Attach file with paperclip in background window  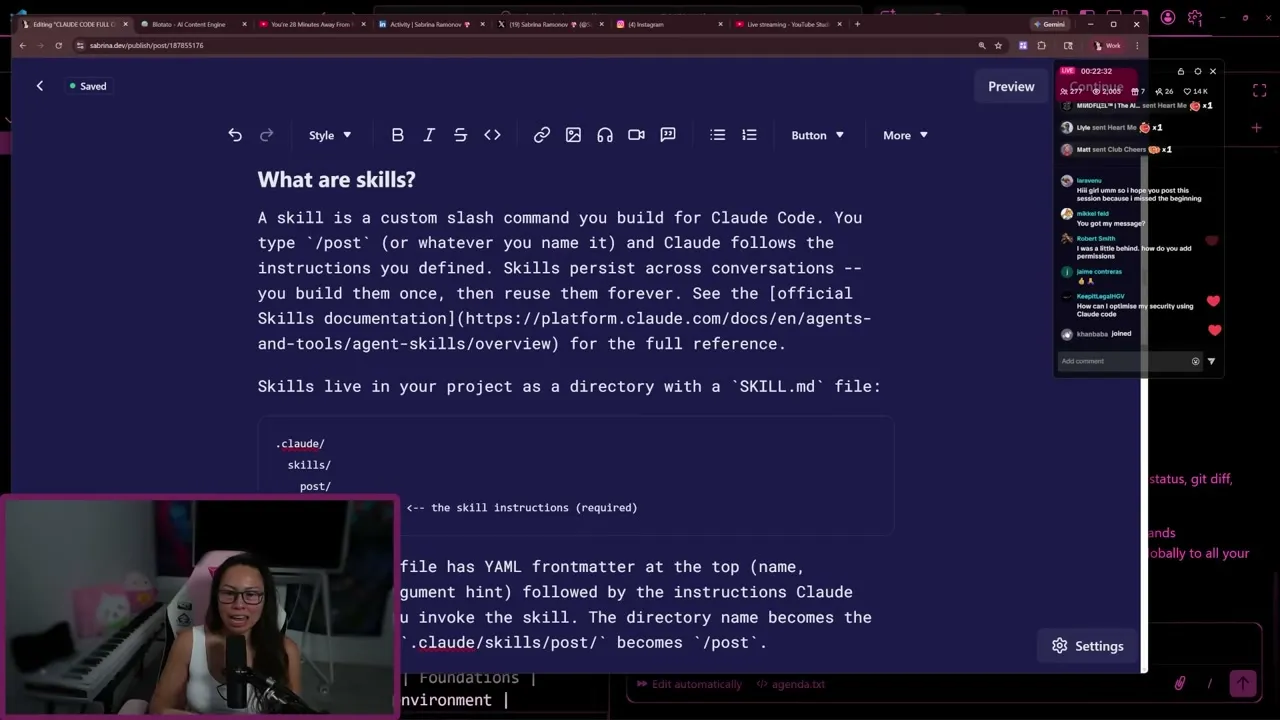coord(1179,683)
